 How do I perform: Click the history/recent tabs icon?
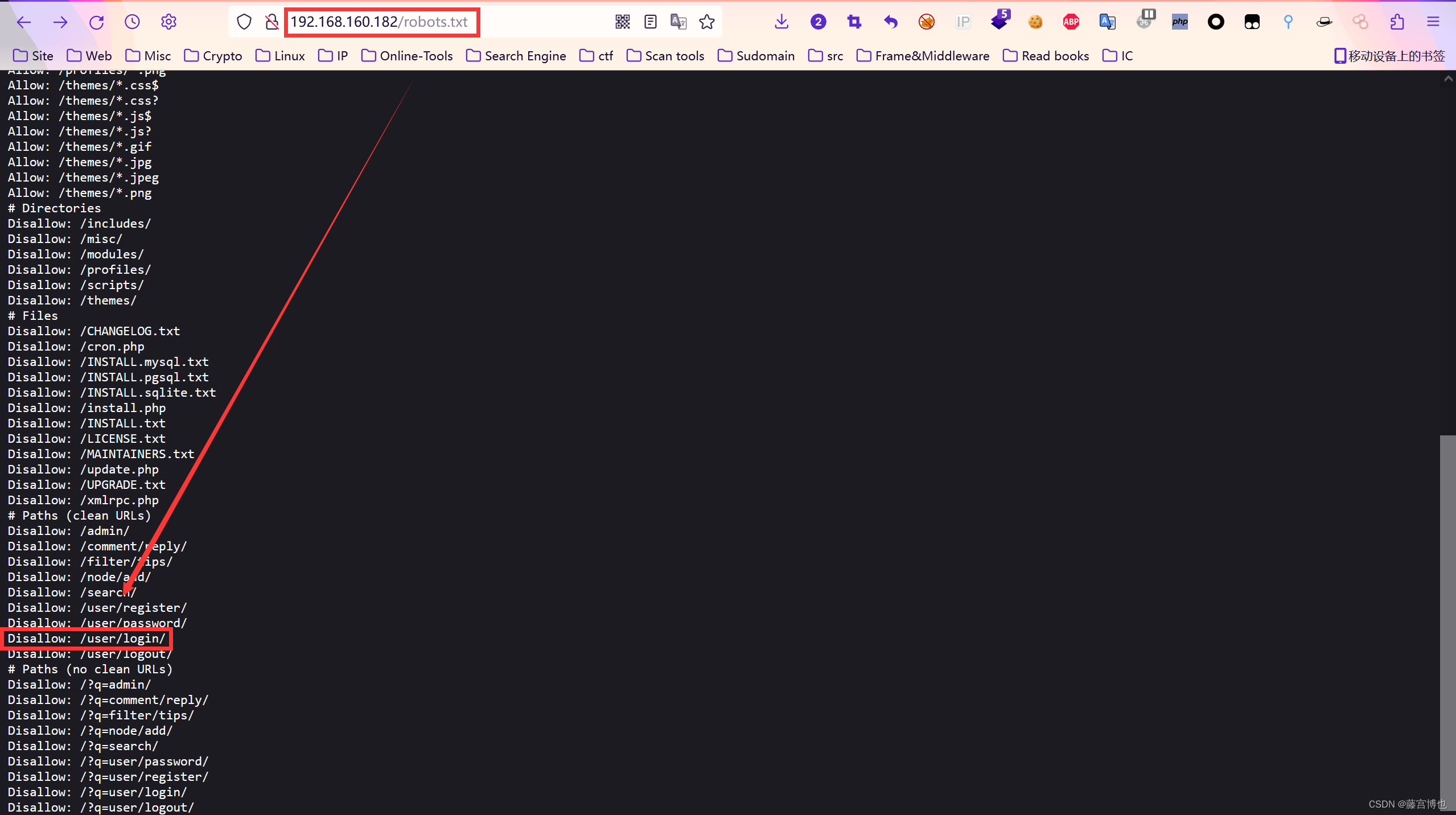coord(133,22)
